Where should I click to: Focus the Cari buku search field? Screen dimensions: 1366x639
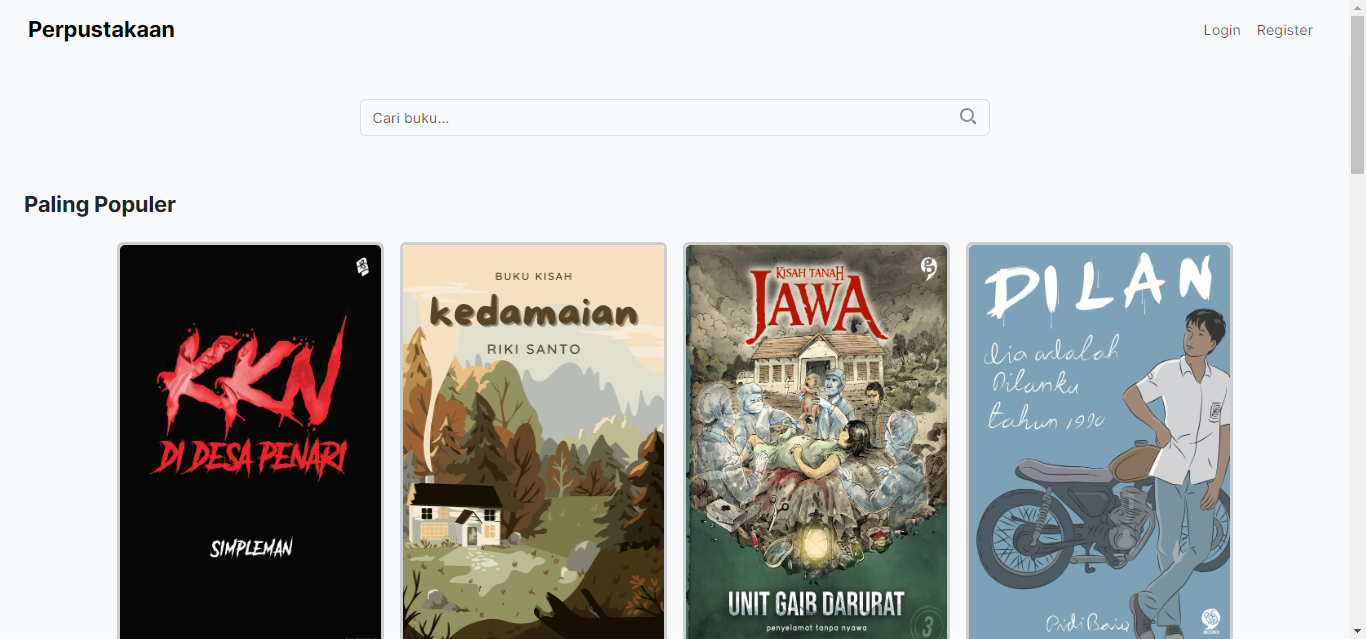point(675,117)
